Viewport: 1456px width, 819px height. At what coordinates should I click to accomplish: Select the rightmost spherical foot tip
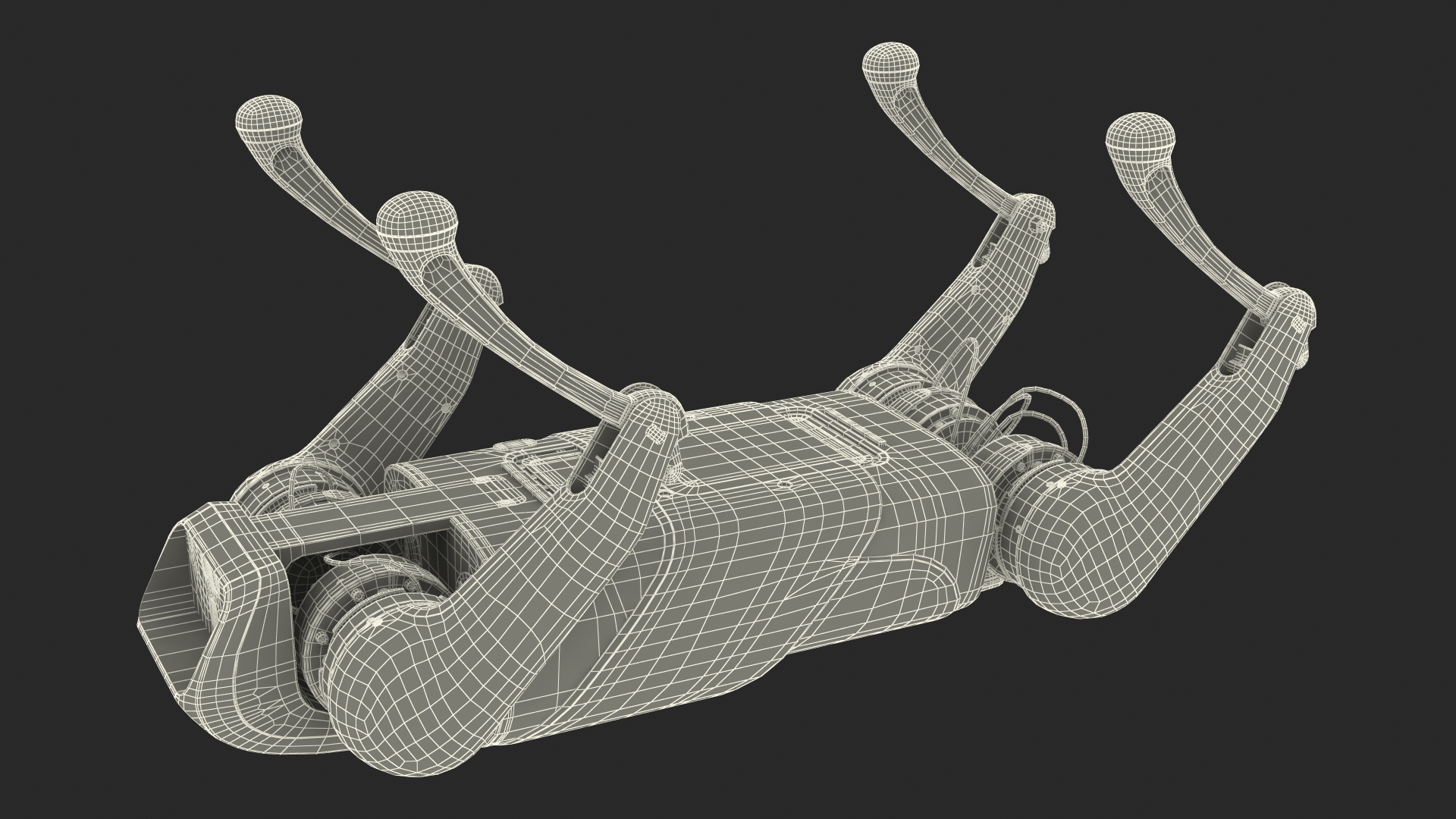pos(1140,138)
